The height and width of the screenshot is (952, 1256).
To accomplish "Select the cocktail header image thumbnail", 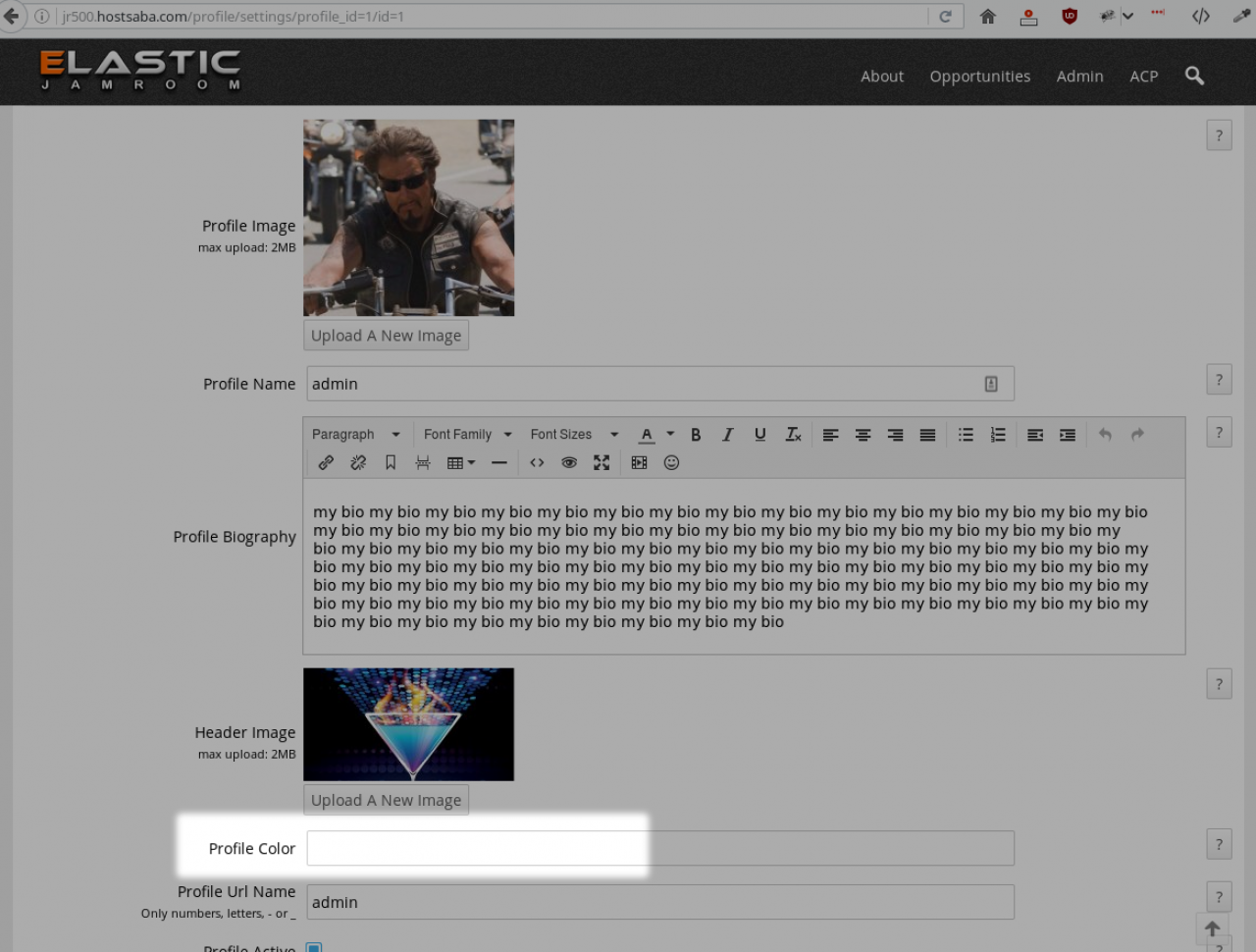I will coord(409,724).
